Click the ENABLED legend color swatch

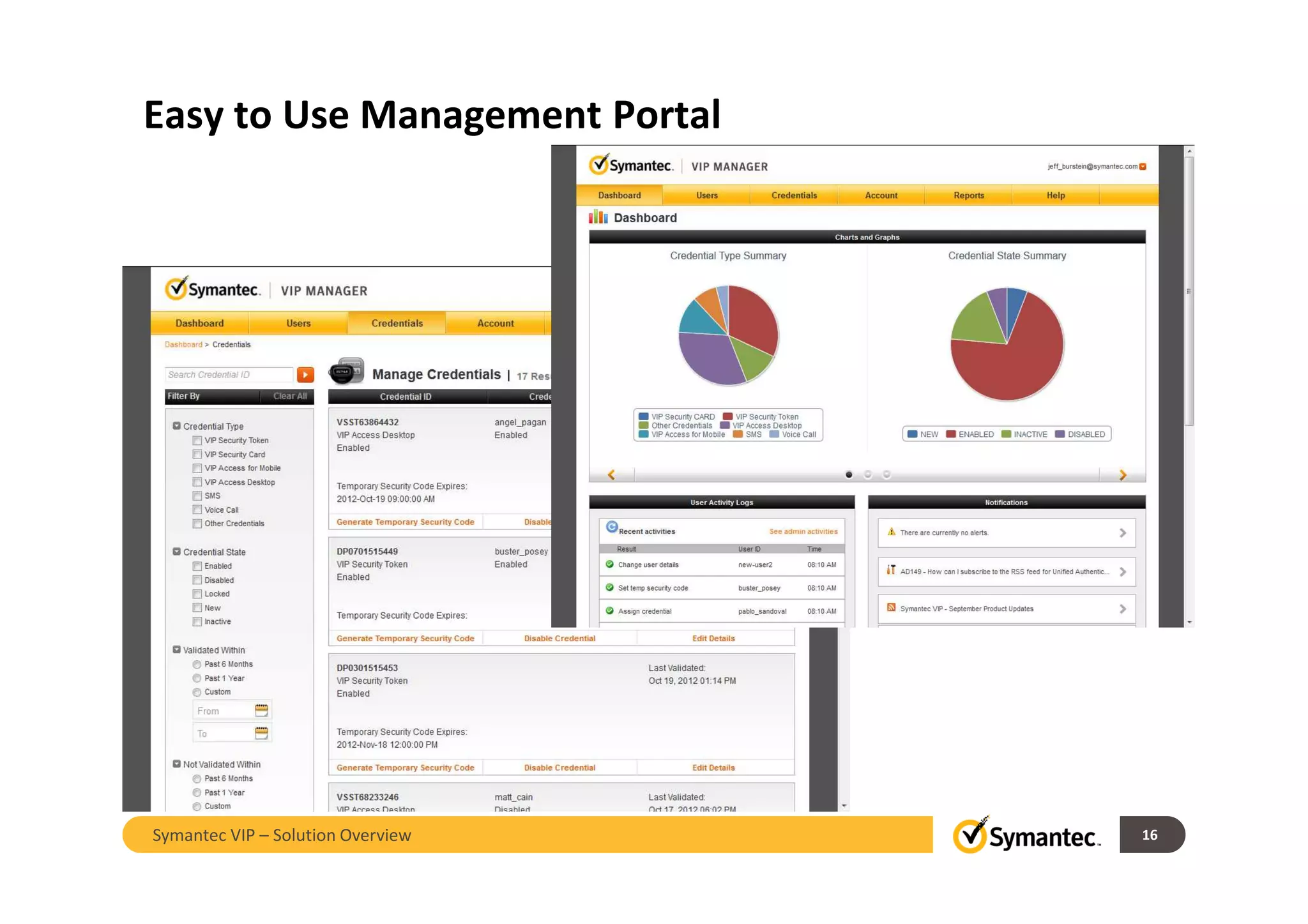pyautogui.click(x=951, y=434)
